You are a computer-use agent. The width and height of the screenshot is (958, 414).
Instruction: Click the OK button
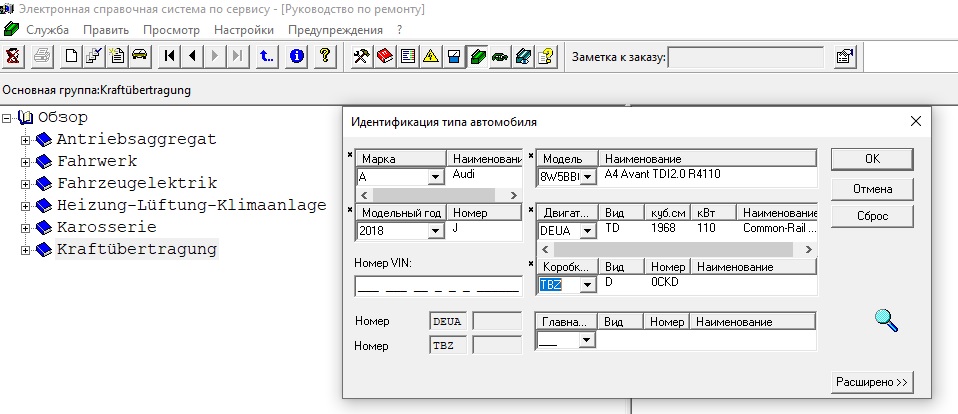pyautogui.click(x=871, y=159)
